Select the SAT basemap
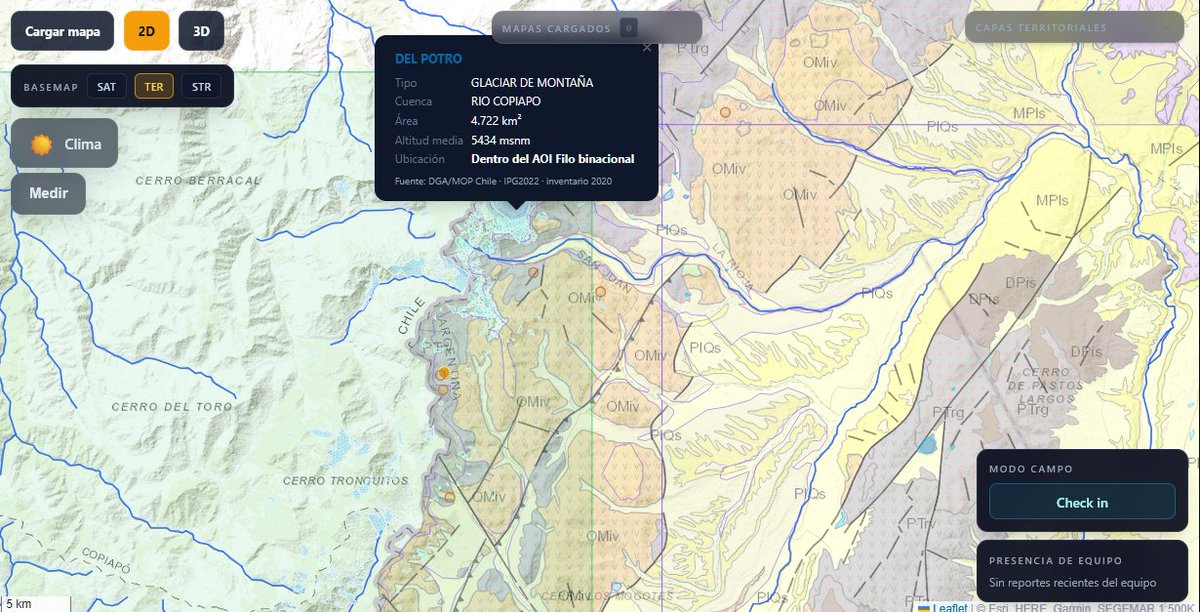This screenshot has height=612, width=1200. tap(107, 86)
